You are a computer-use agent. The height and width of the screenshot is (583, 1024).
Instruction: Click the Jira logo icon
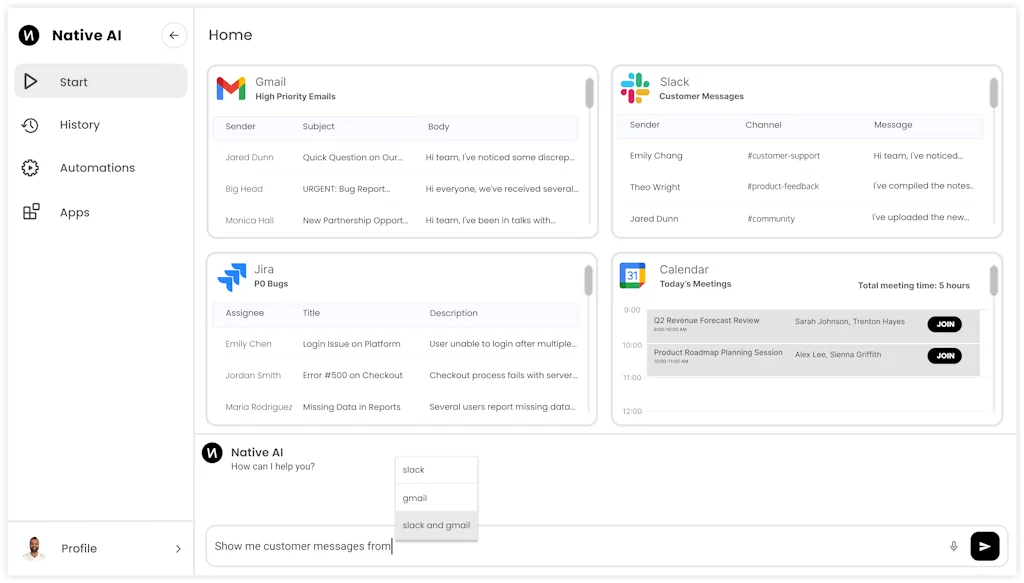[x=232, y=276]
